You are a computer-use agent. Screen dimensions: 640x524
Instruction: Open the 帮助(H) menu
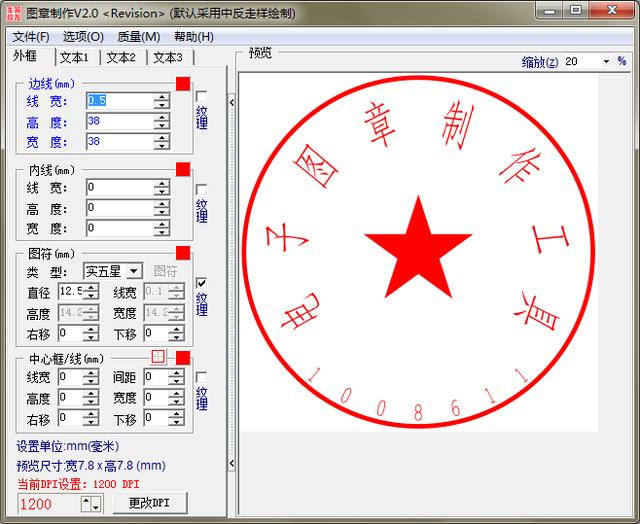tap(194, 37)
